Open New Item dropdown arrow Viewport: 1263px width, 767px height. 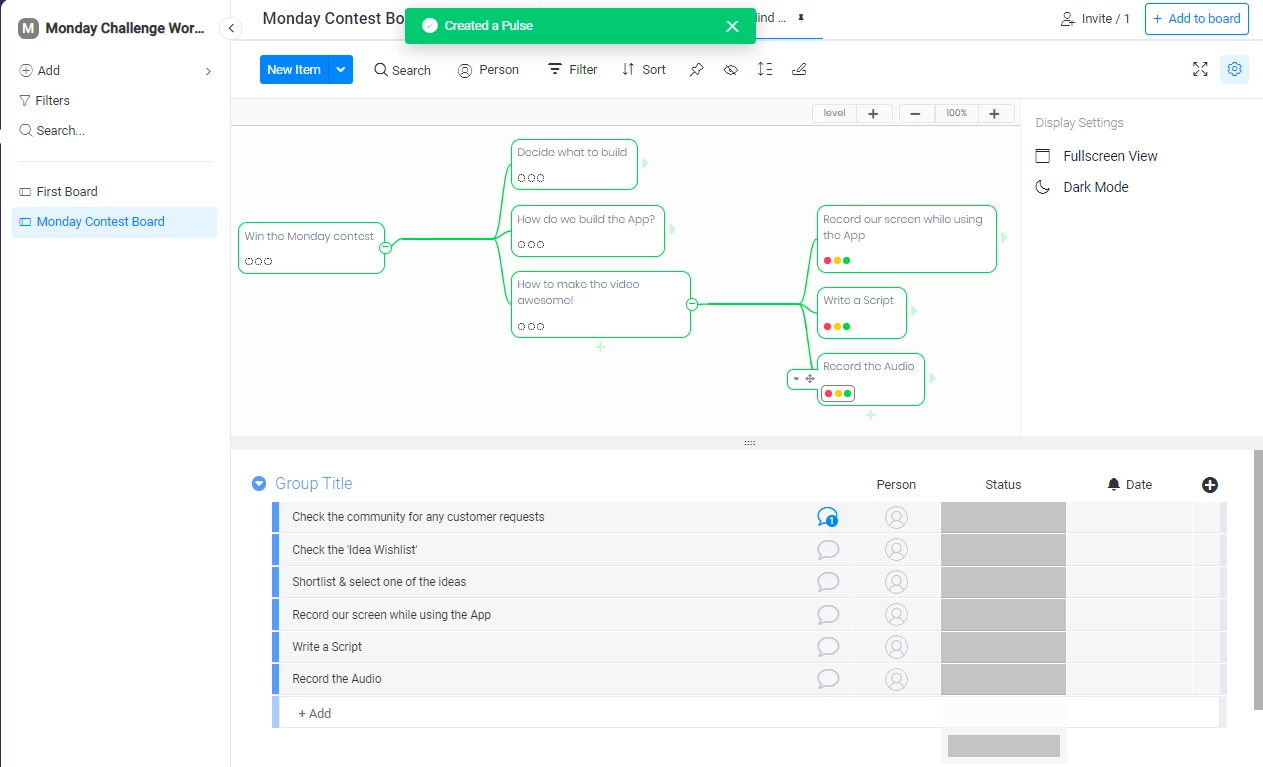coord(341,69)
